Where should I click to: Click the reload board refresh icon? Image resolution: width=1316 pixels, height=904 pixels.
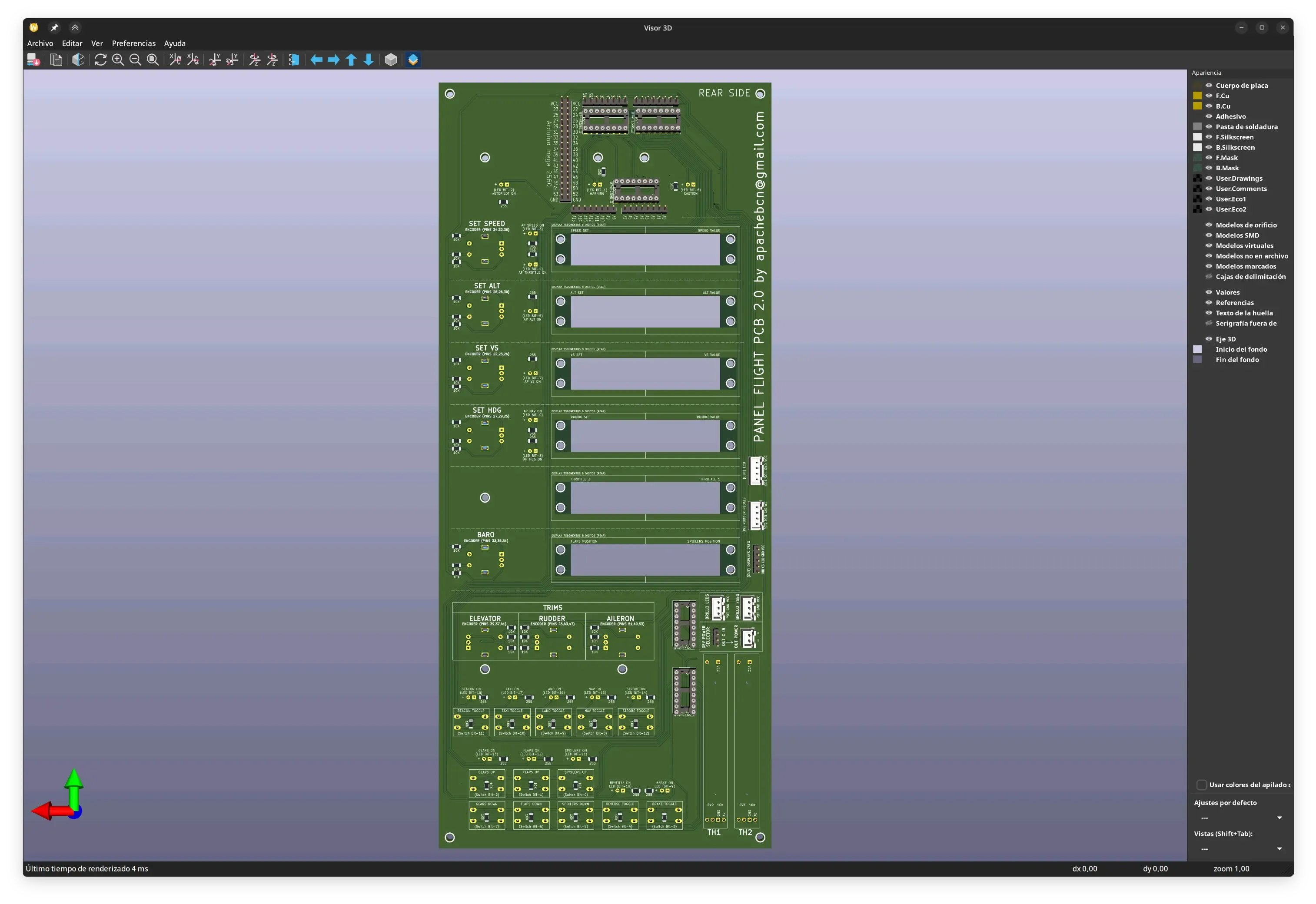tap(100, 60)
